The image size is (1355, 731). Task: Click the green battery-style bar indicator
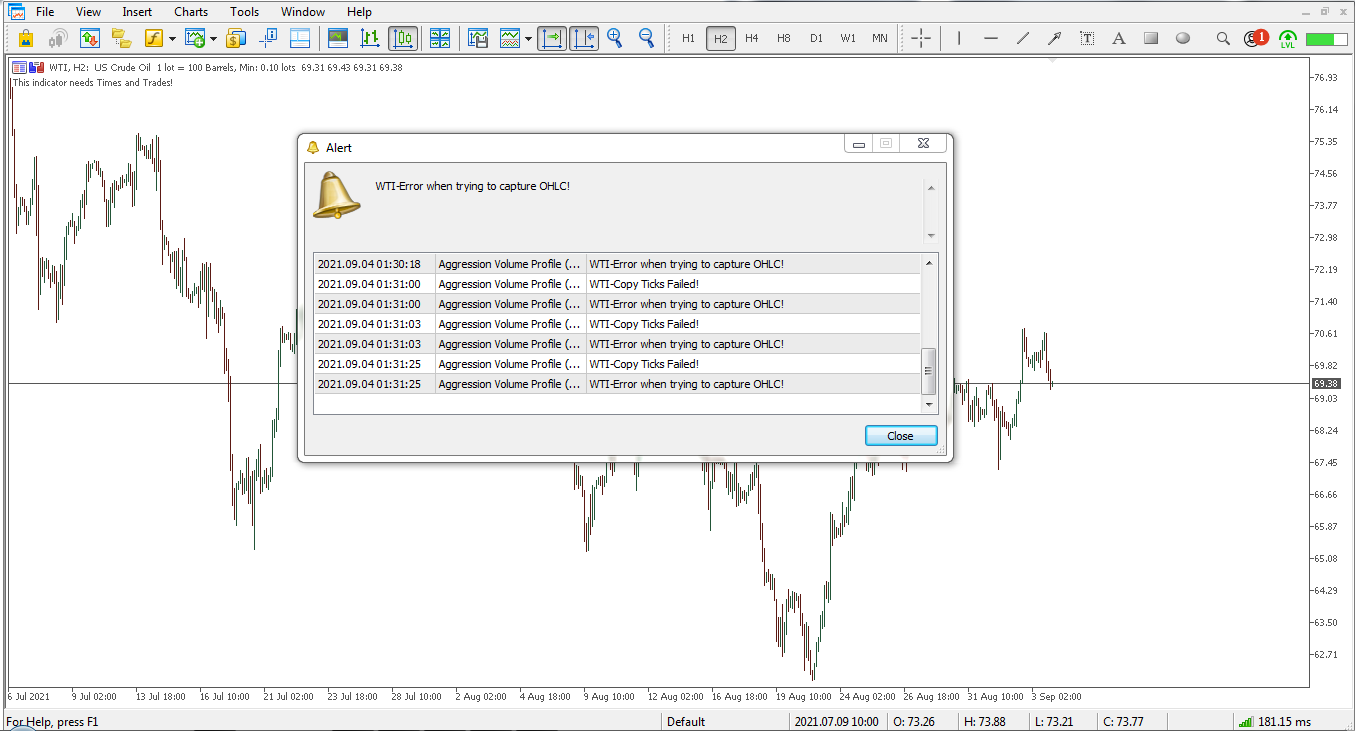coord(1327,39)
